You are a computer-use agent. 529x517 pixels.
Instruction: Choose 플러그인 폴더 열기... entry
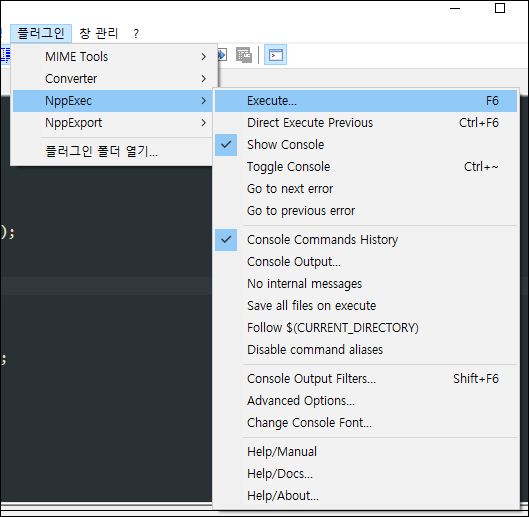point(113,151)
